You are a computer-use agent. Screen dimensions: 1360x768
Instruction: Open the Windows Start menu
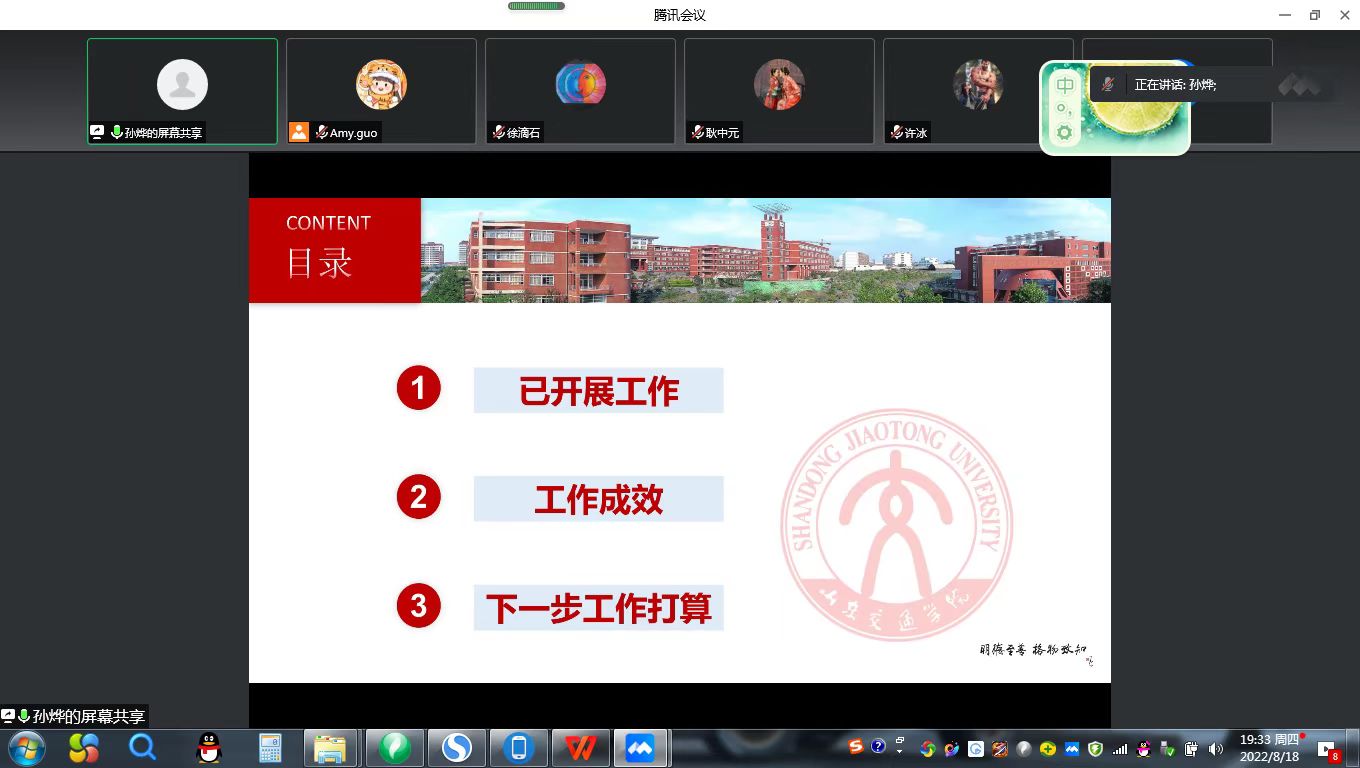coord(26,748)
